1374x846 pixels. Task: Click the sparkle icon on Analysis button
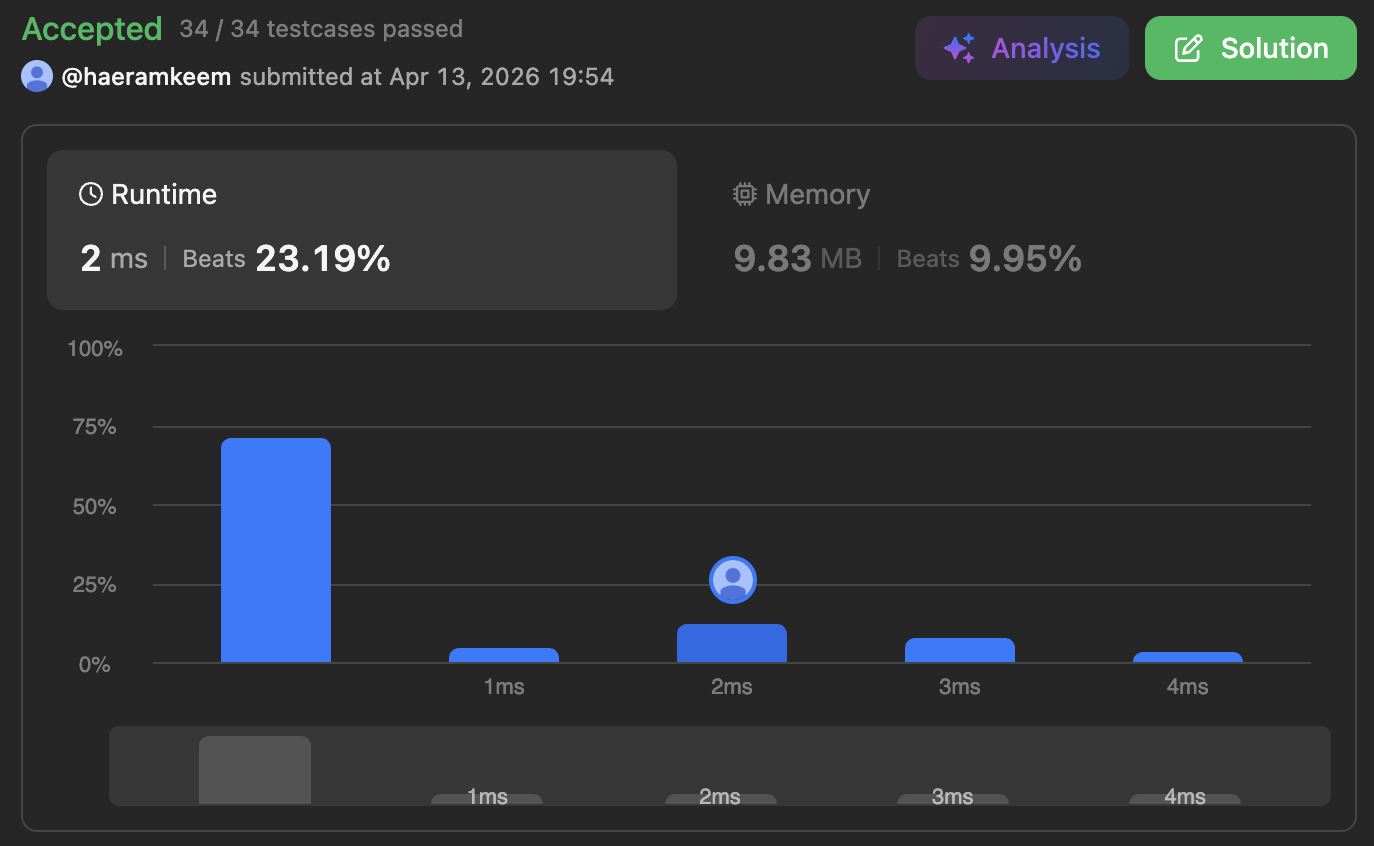[x=959, y=48]
